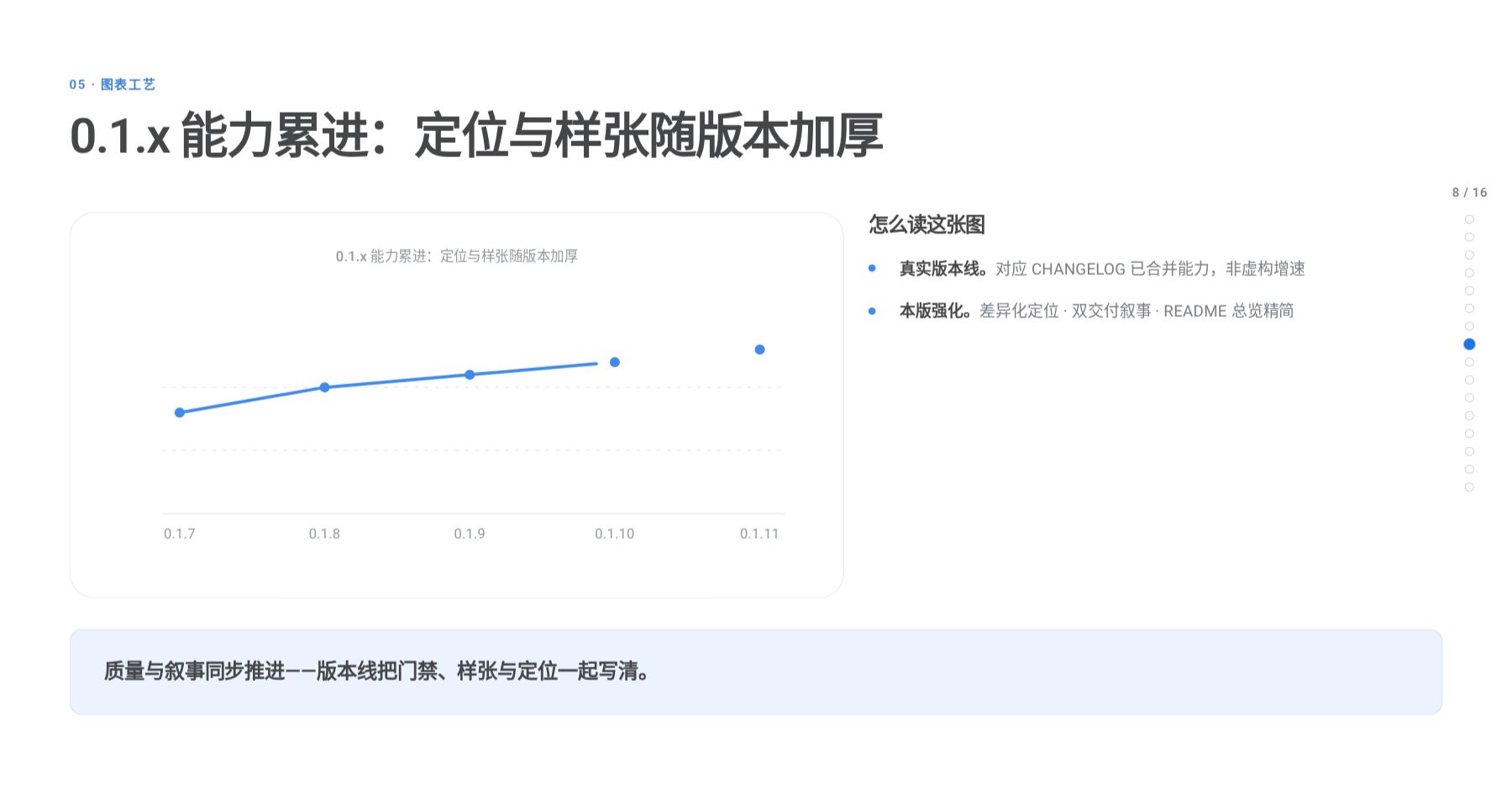Jump to last slide 16 via final dot
Image resolution: width=1512 pixels, height=785 pixels.
click(x=1469, y=487)
